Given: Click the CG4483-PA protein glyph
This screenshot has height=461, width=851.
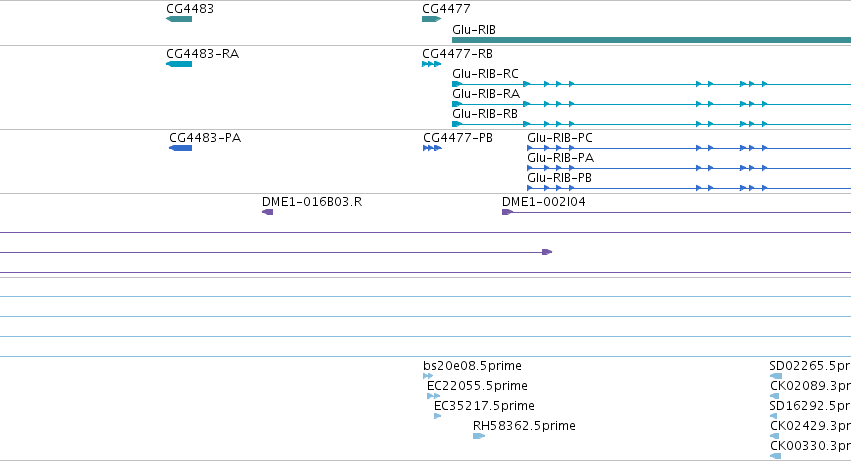Looking at the screenshot, I should pyautogui.click(x=181, y=148).
